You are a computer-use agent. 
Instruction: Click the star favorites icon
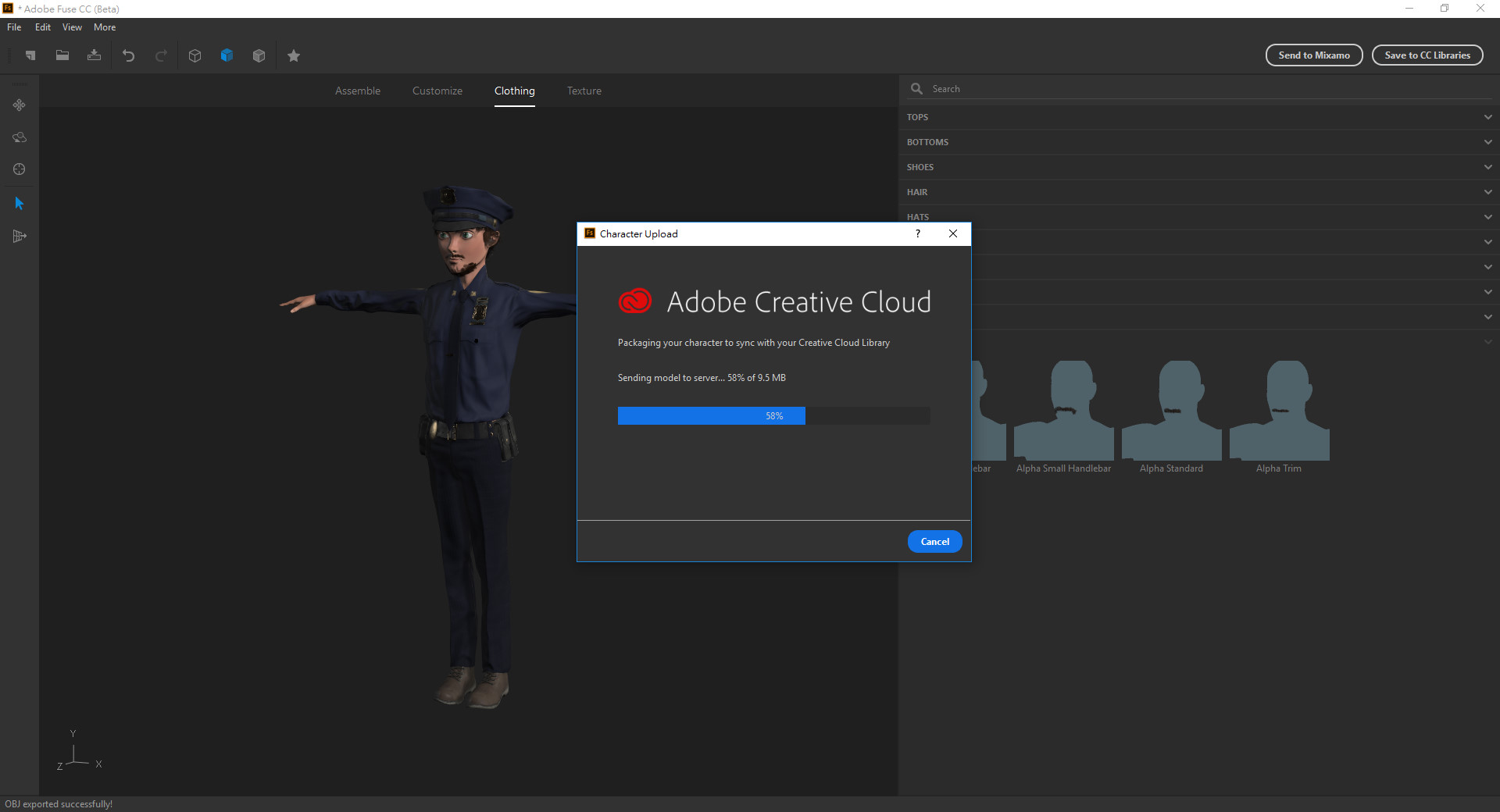294,55
